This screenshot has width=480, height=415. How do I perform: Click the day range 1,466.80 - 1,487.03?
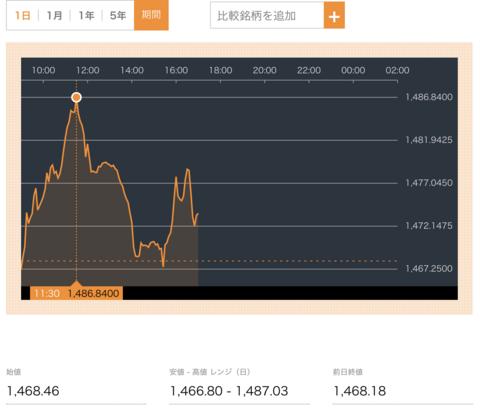click(x=229, y=391)
